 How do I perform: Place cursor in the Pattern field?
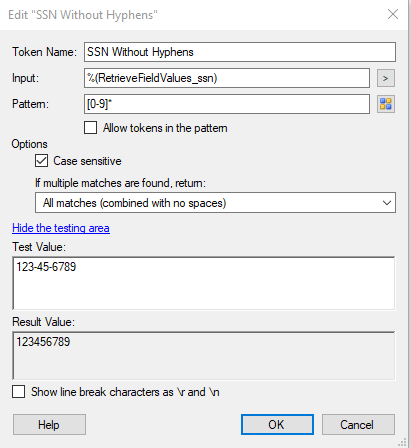[227, 104]
